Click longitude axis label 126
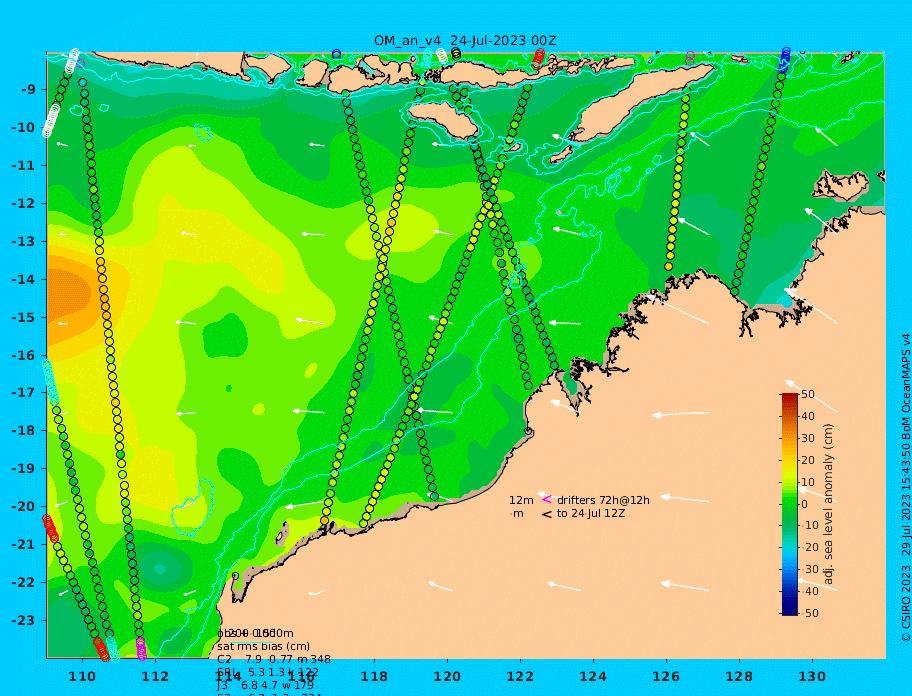This screenshot has height=696, width=912. [666, 676]
